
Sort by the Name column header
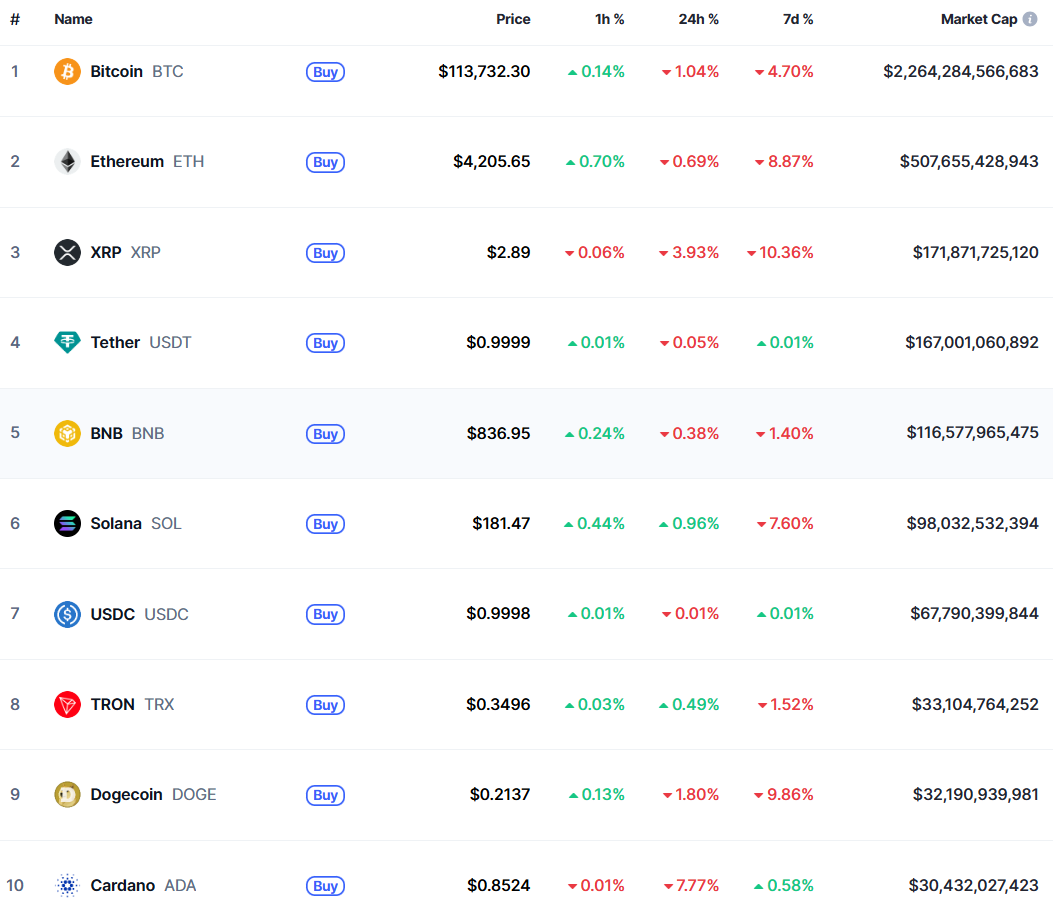tap(73, 19)
